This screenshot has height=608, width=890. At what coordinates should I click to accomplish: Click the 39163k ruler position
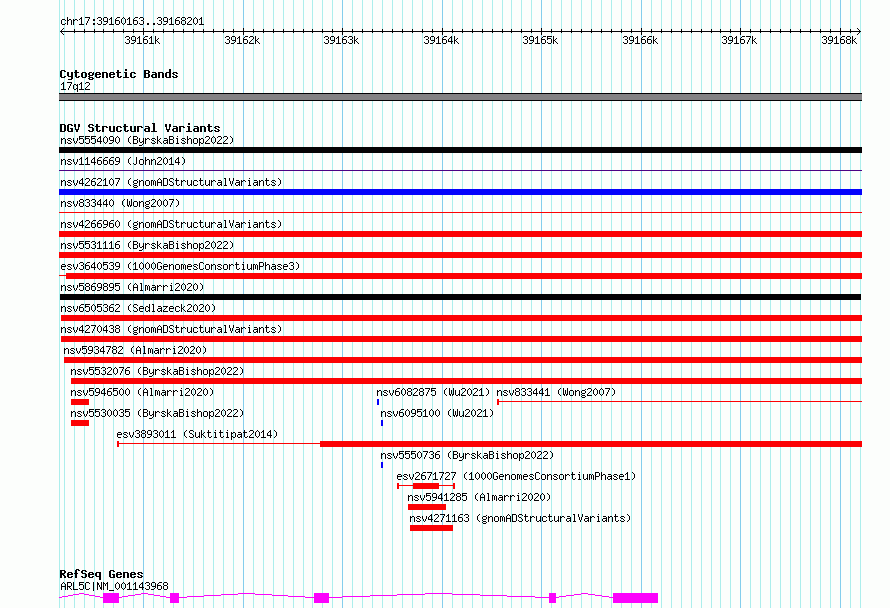(341, 40)
